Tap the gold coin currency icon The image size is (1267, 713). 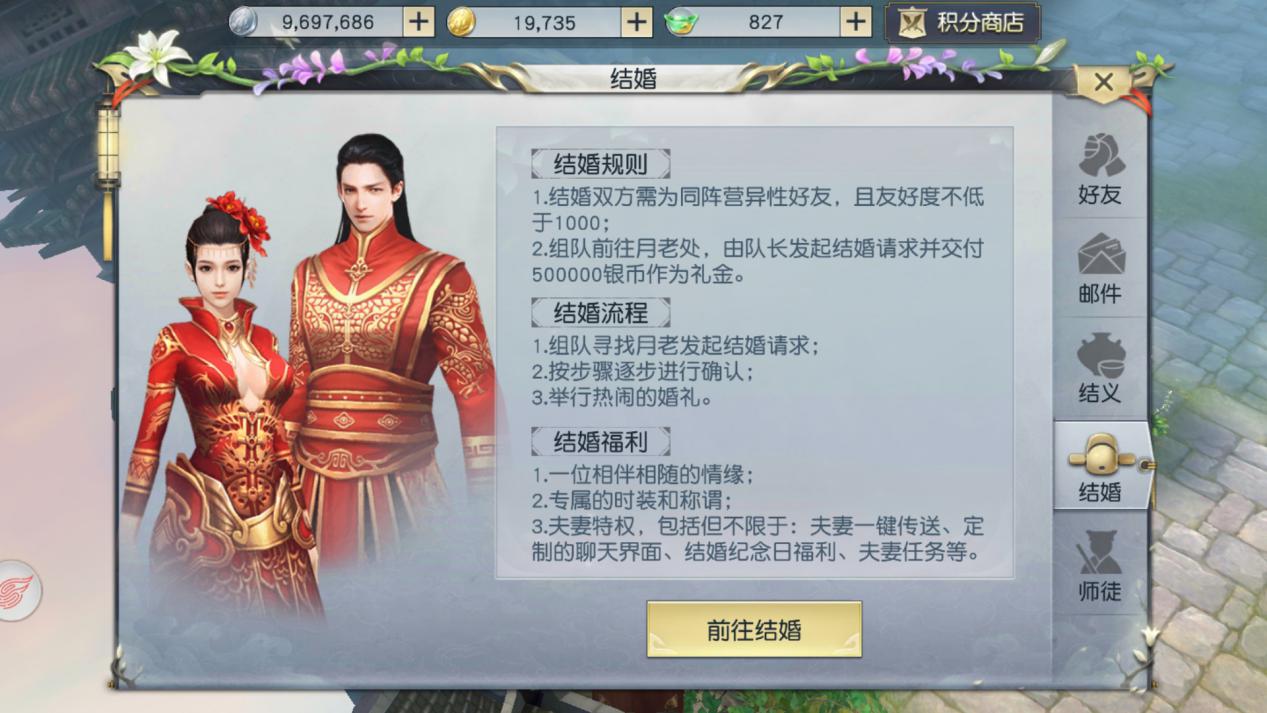tap(461, 21)
